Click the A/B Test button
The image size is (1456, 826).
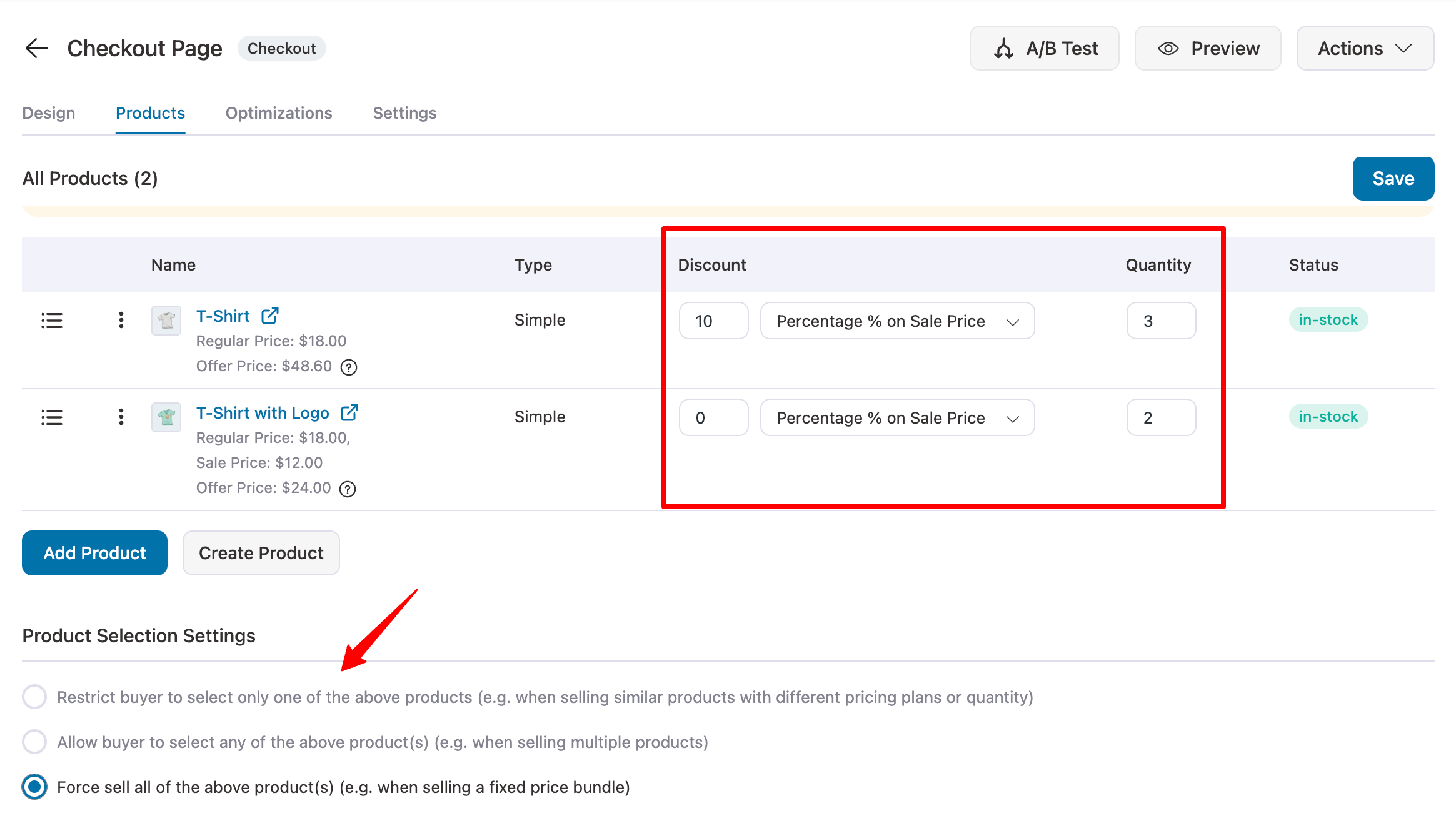click(1044, 48)
